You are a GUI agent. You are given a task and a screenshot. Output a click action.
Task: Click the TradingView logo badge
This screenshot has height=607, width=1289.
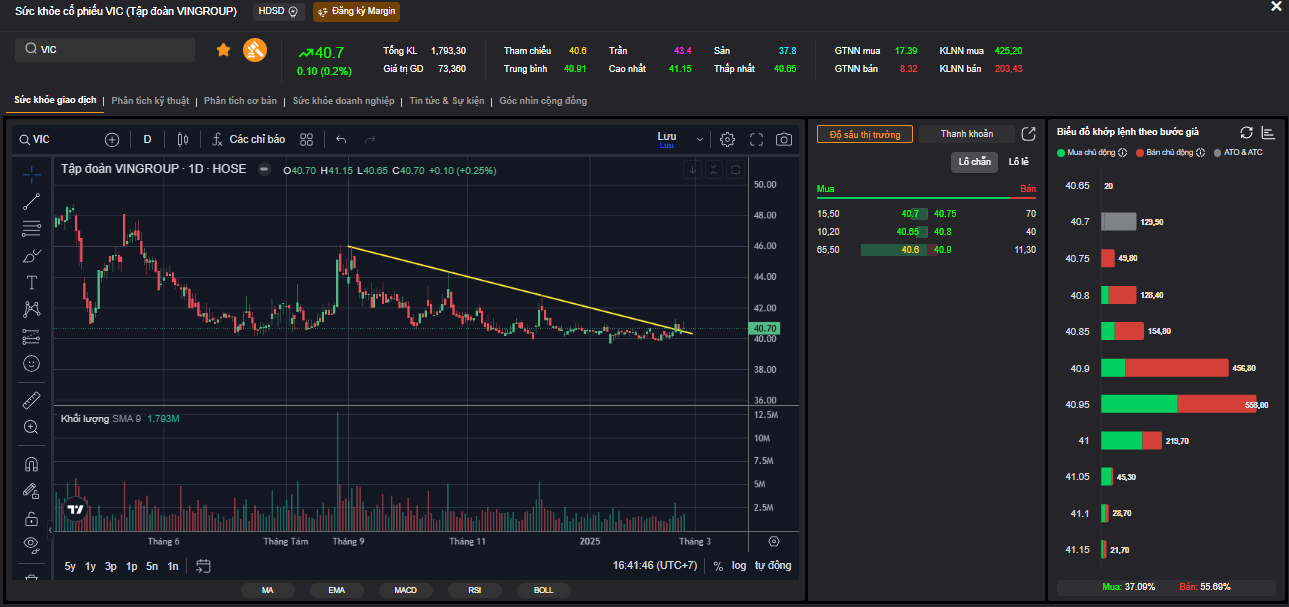point(74,510)
